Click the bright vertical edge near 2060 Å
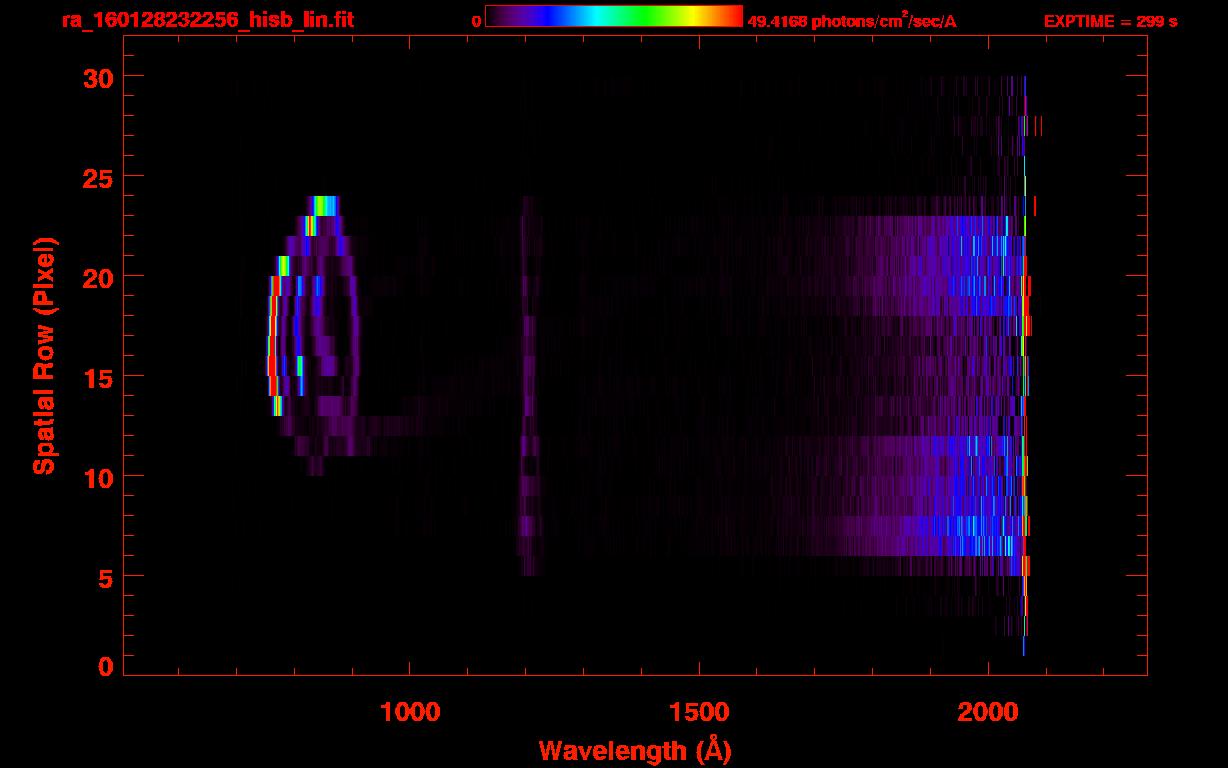1228x768 pixels. [x=1025, y=365]
